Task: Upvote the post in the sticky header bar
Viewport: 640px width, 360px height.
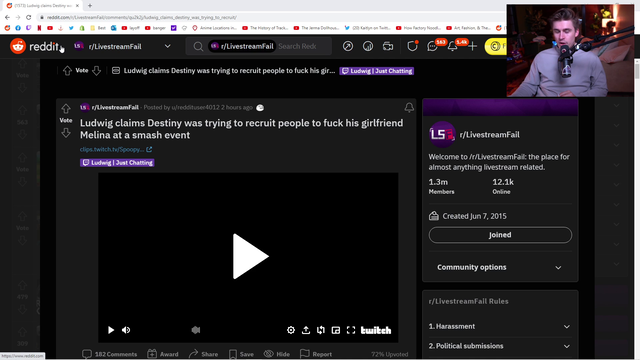Action: point(67,71)
